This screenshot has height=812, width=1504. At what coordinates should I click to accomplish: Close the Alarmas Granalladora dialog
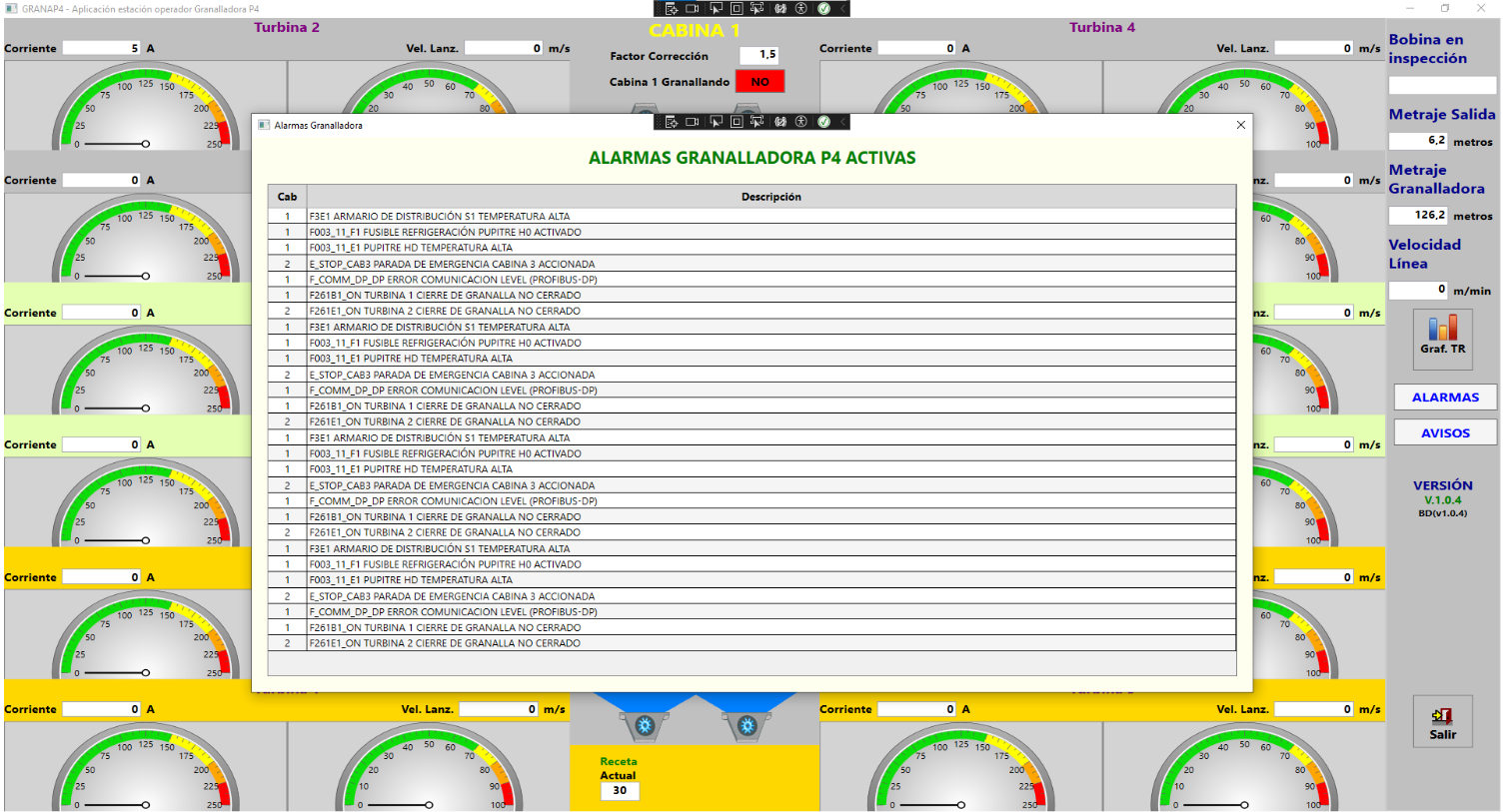pyautogui.click(x=1240, y=125)
